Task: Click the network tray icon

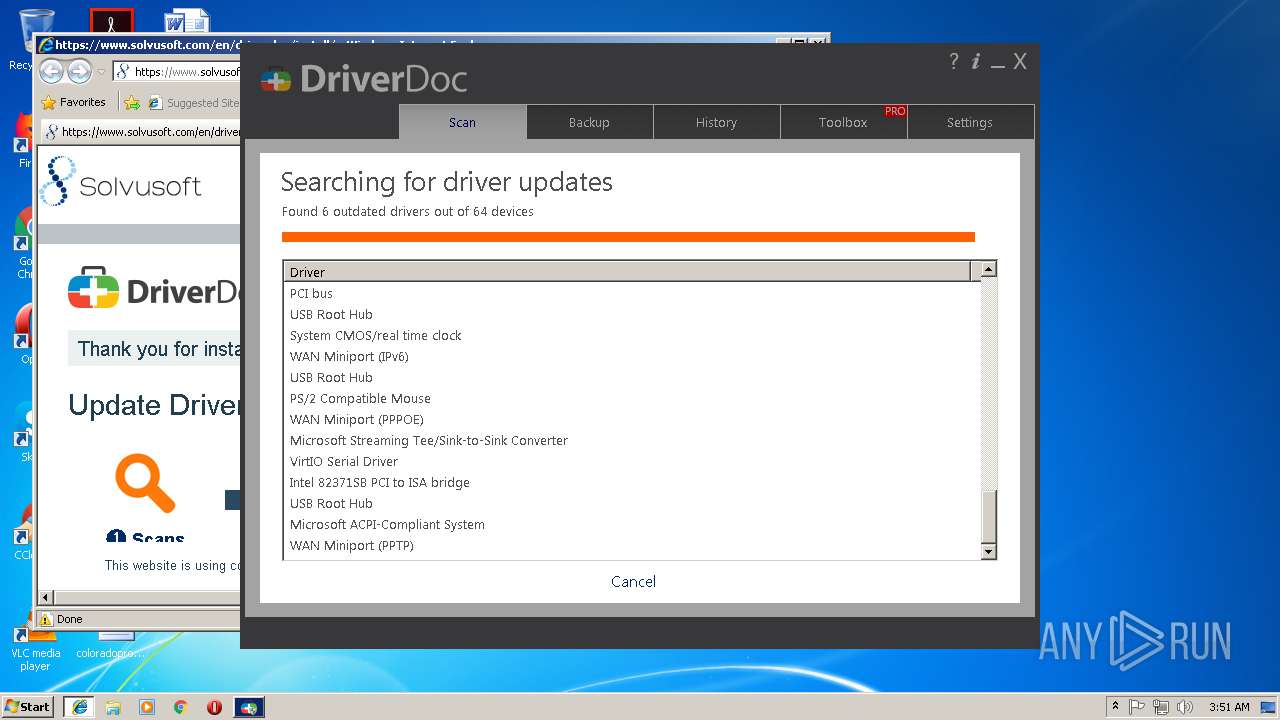Action: (x=1161, y=707)
